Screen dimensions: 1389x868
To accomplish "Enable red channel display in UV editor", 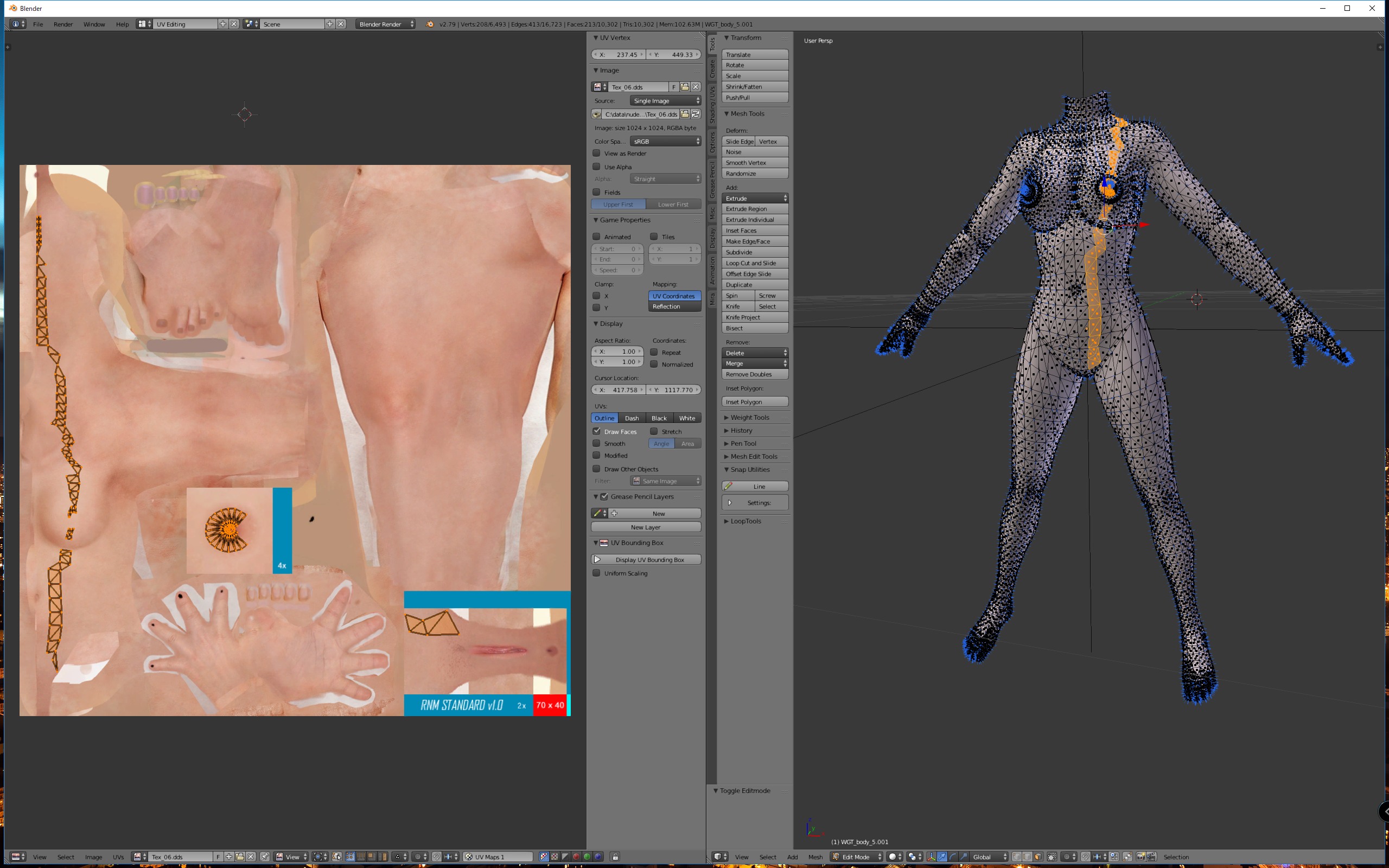I will click(x=576, y=857).
